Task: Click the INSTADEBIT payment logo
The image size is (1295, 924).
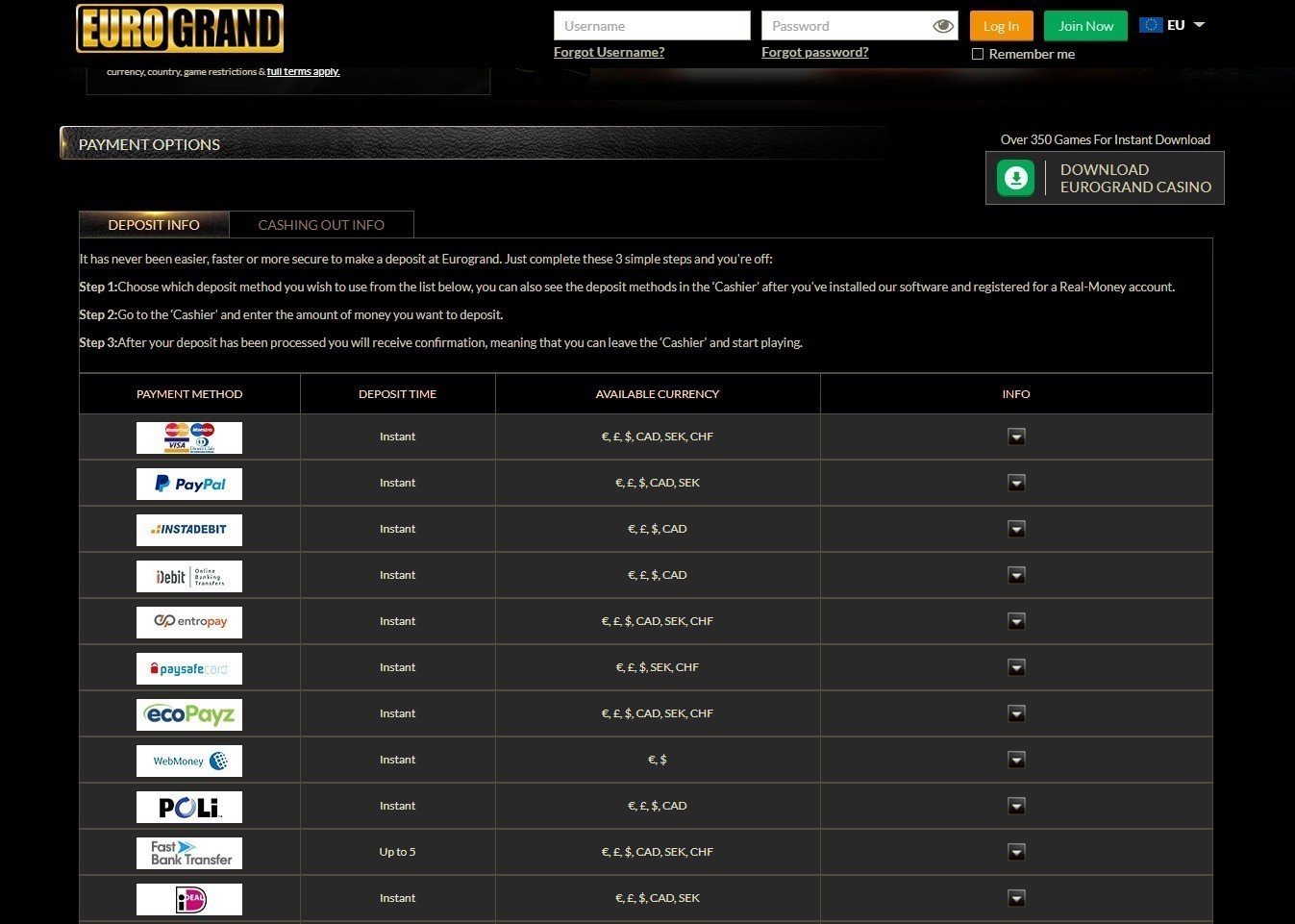Action: [x=188, y=529]
